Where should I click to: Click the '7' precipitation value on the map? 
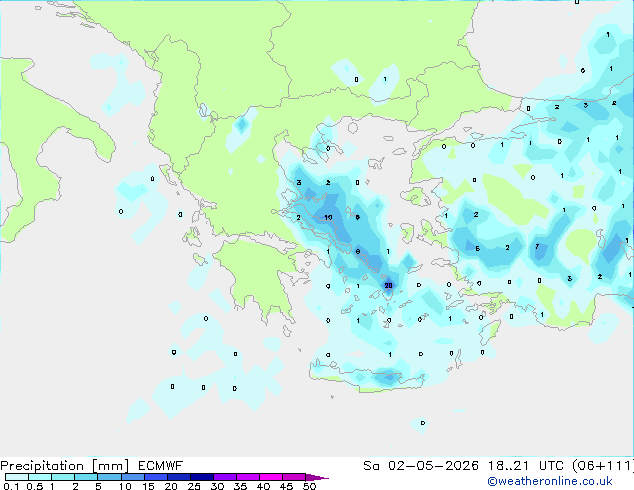coord(537,246)
